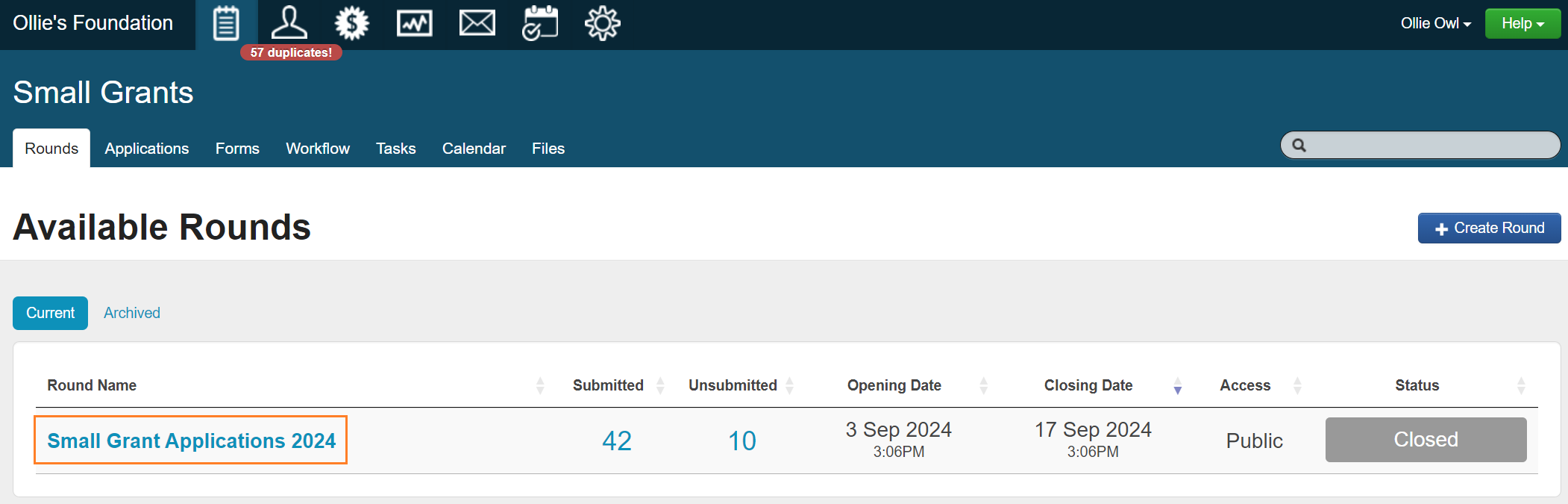The height and width of the screenshot is (504, 1568).
Task: Open the Help dropdown
Action: pyautogui.click(x=1522, y=23)
